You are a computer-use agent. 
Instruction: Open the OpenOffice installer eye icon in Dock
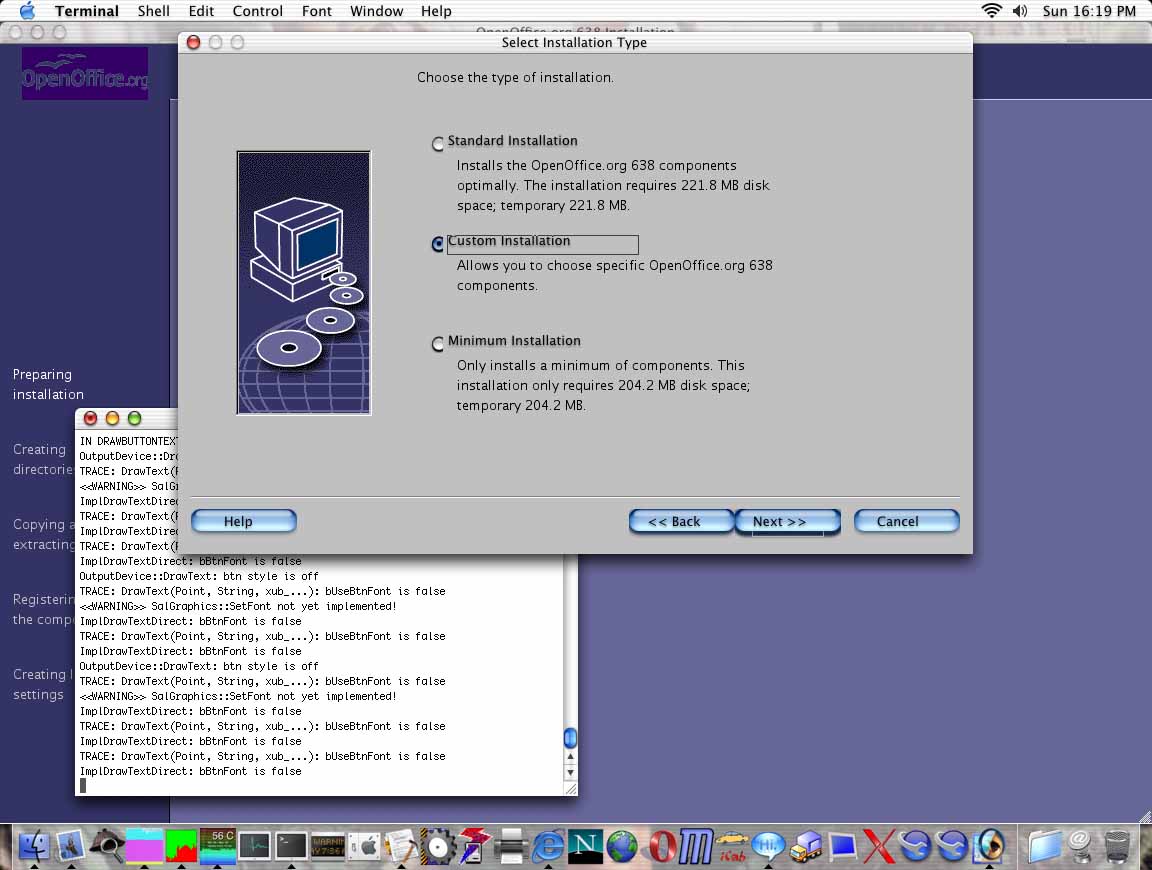coord(989,846)
